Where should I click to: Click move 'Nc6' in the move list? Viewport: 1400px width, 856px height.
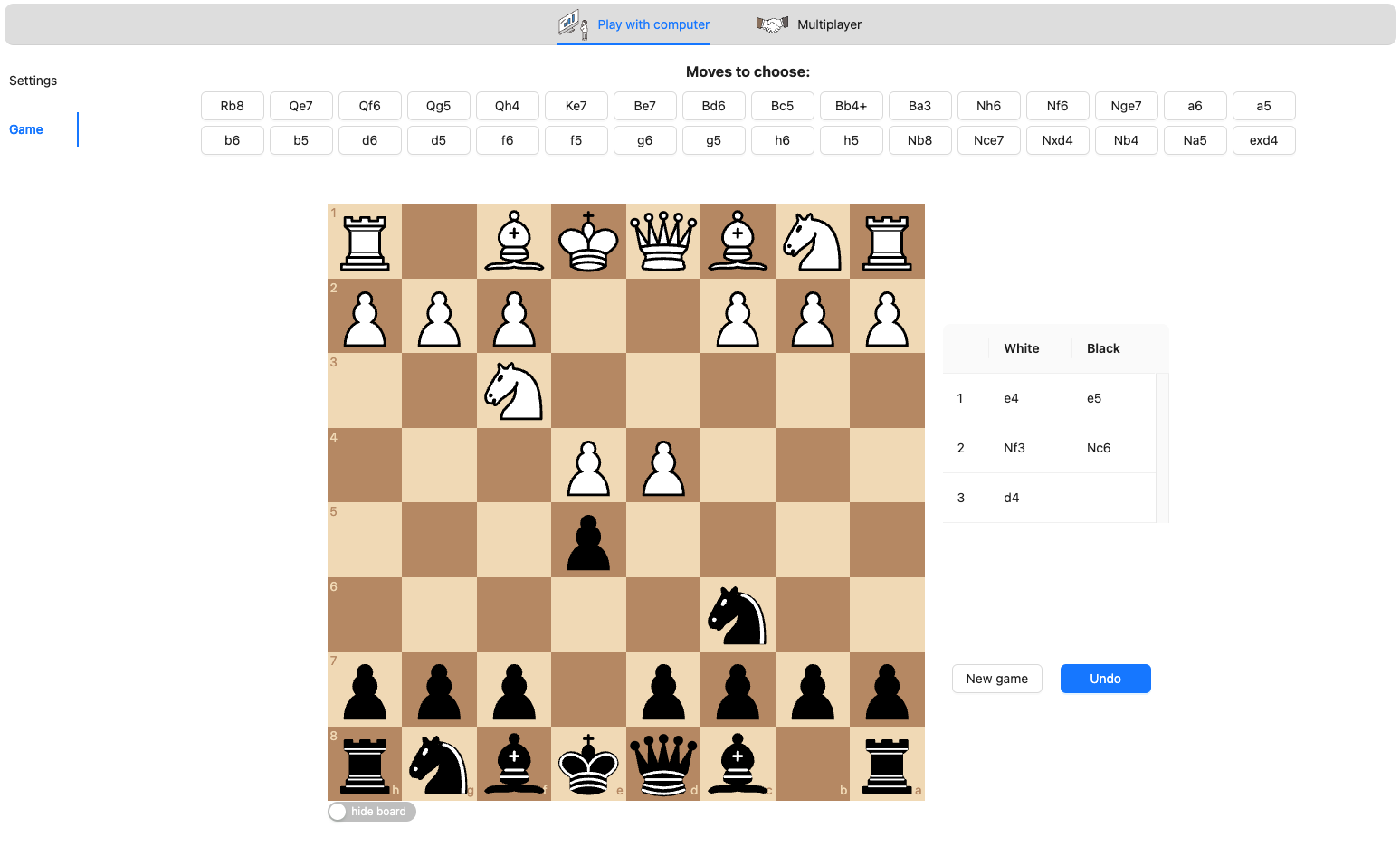[x=1099, y=448]
